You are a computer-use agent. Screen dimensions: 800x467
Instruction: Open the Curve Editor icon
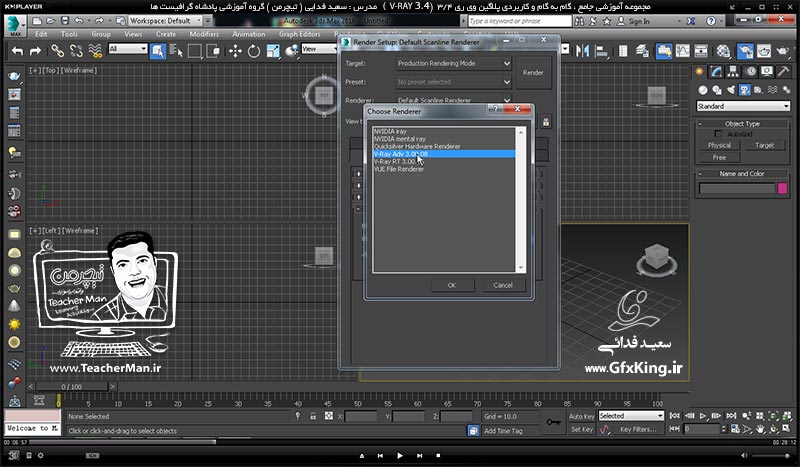pyautogui.click(x=682, y=51)
